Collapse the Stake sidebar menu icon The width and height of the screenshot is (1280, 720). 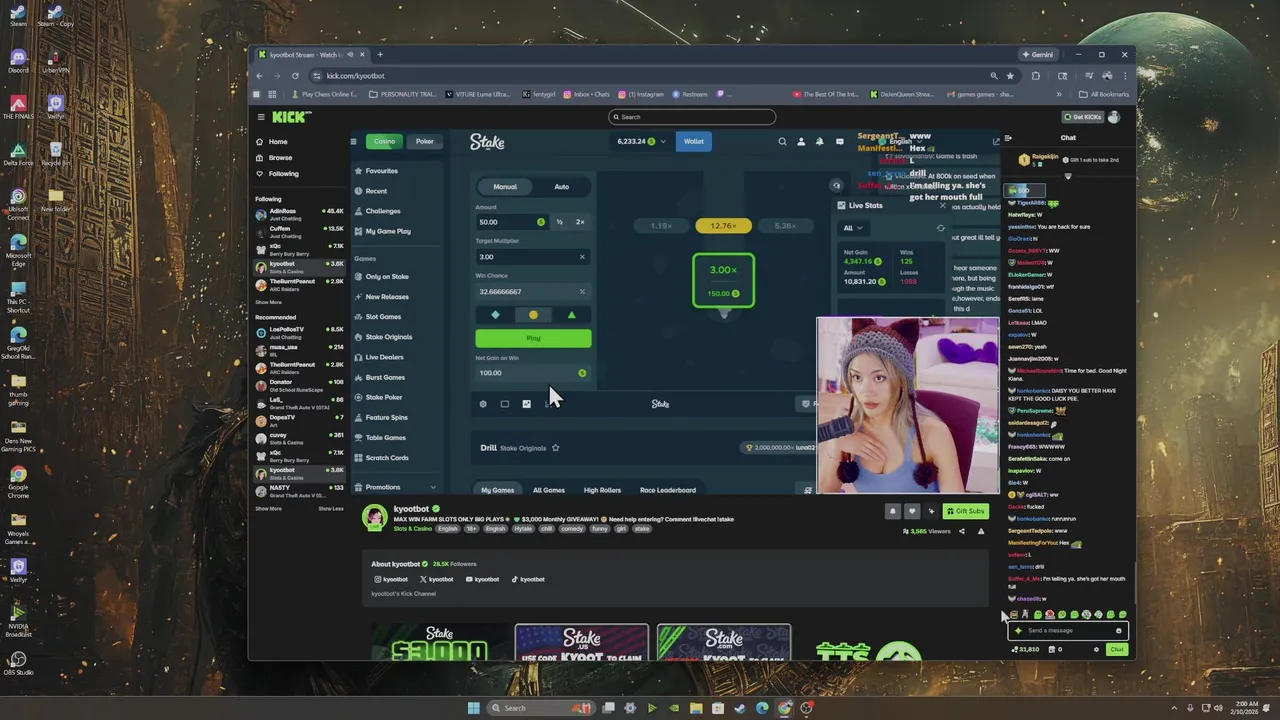point(353,142)
